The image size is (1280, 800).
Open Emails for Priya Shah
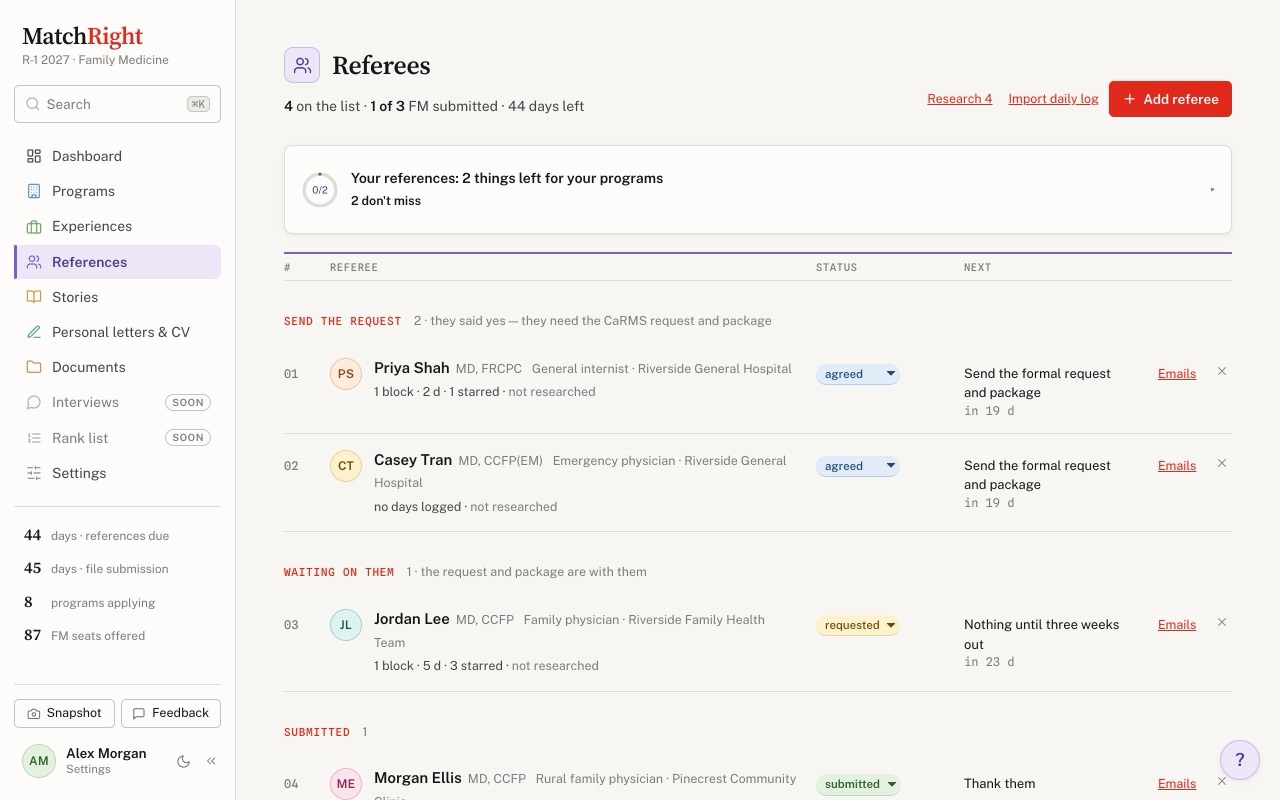point(1177,373)
